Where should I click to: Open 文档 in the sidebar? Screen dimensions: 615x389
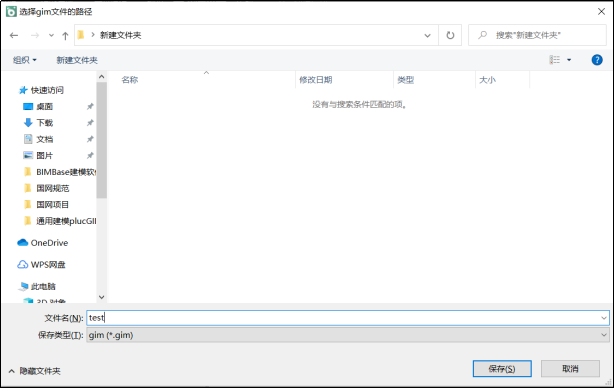tap(44, 139)
